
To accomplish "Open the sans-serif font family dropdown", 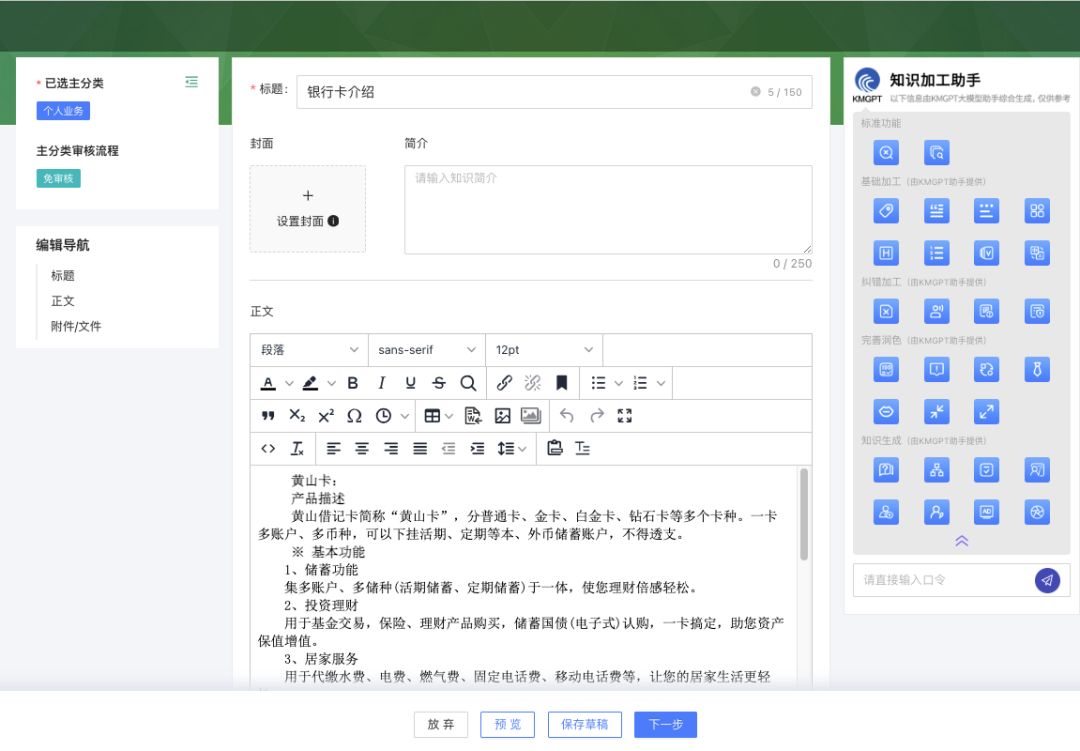I will coord(426,350).
